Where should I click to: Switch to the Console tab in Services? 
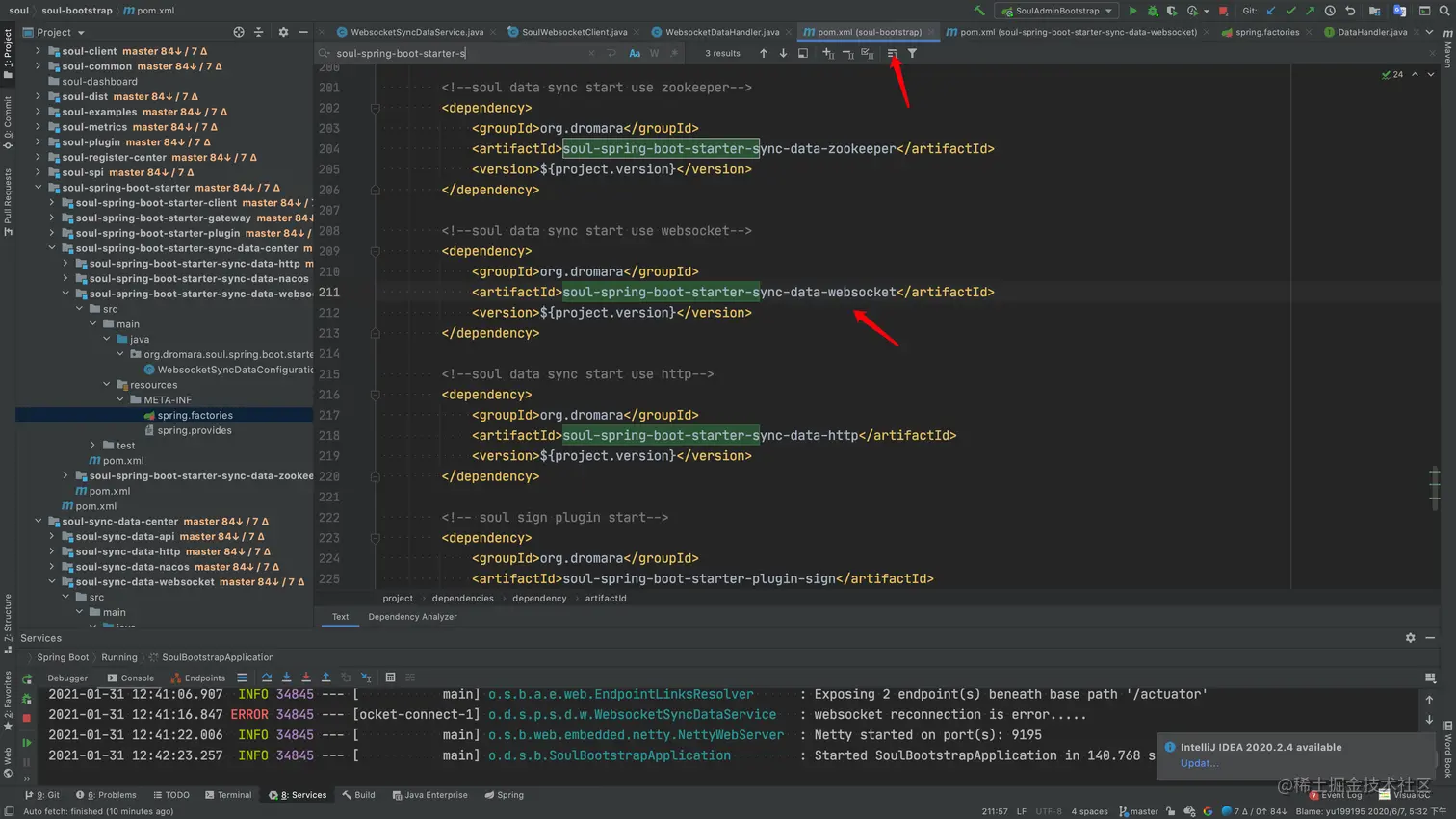pos(131,678)
